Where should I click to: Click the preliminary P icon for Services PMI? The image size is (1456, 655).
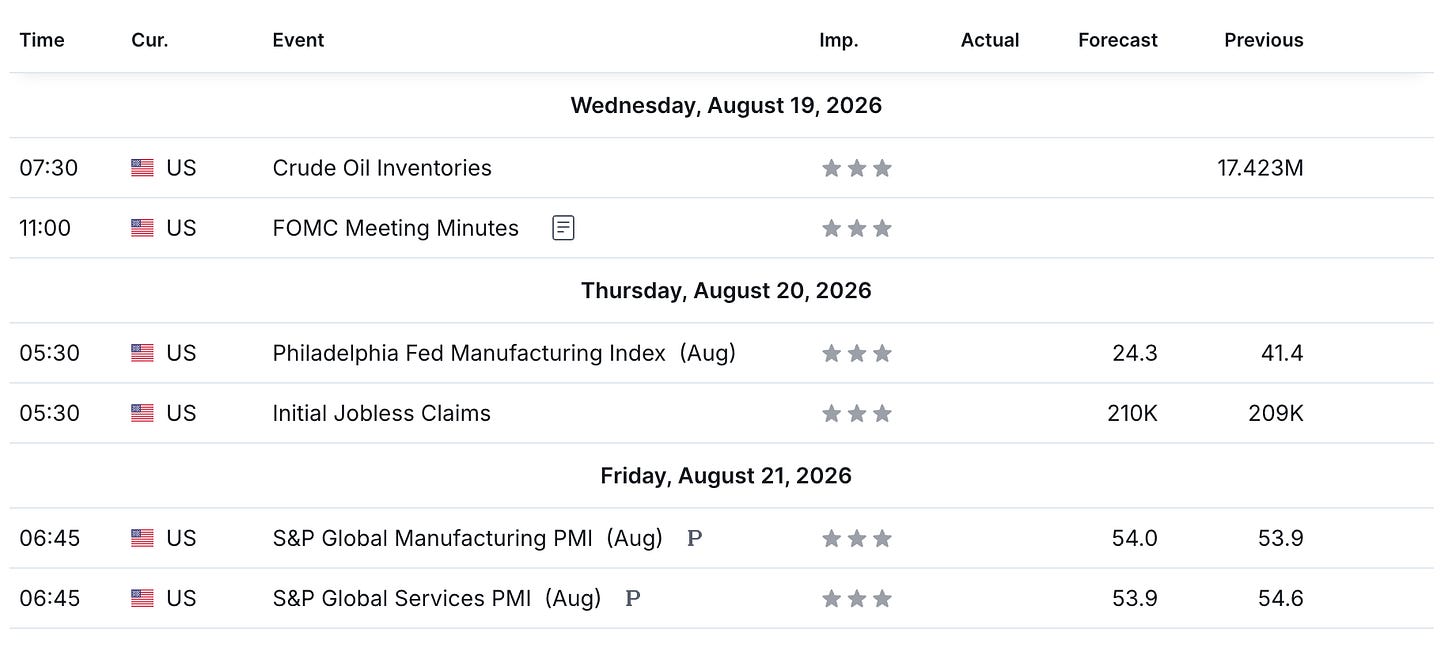tap(632, 598)
